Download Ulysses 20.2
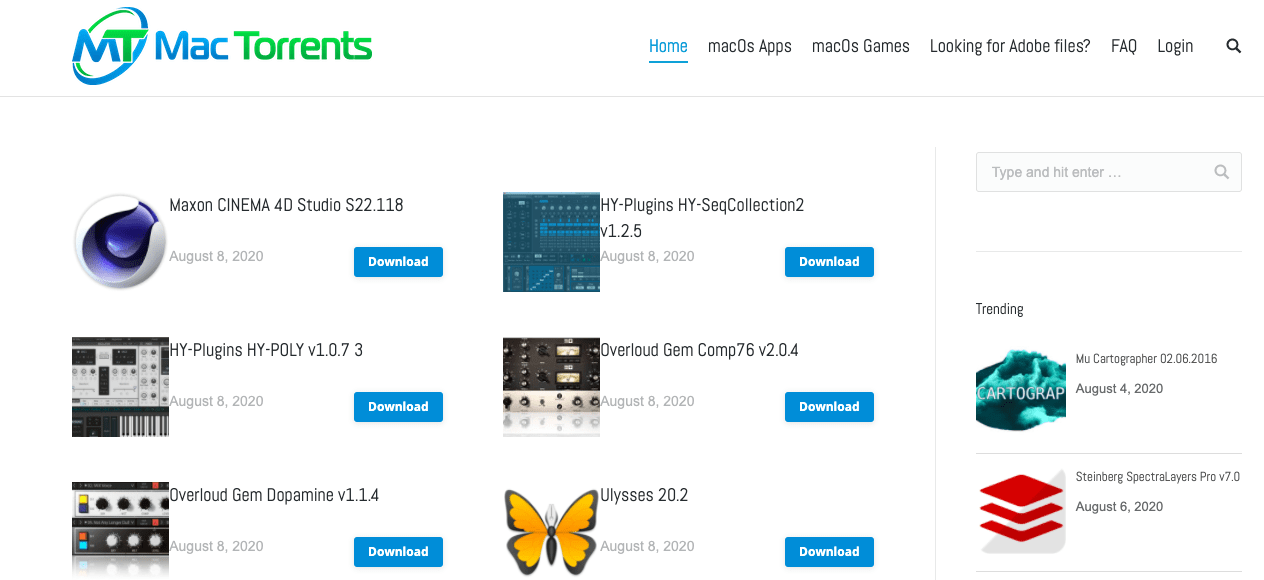The width and height of the screenshot is (1264, 580). point(829,552)
